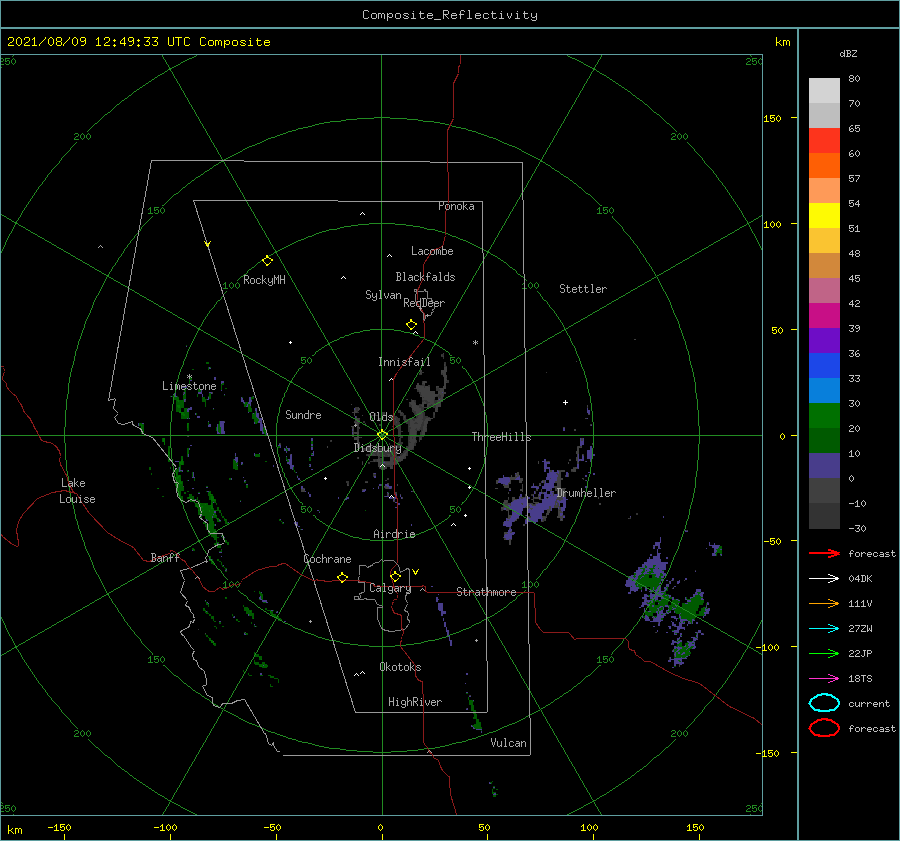This screenshot has height=841, width=900.
Task: Click the red forecast arrow legend icon
Action: tap(824, 553)
